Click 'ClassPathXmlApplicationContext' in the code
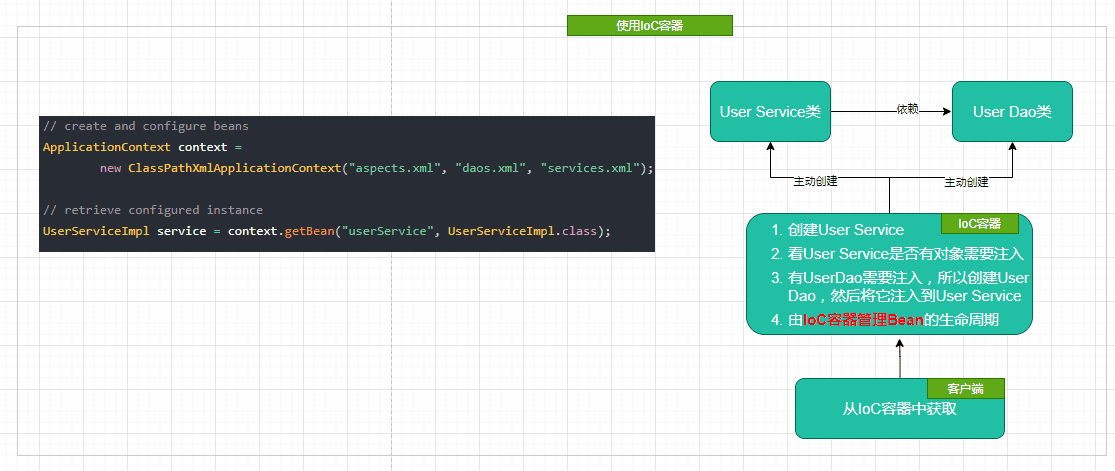 235,168
